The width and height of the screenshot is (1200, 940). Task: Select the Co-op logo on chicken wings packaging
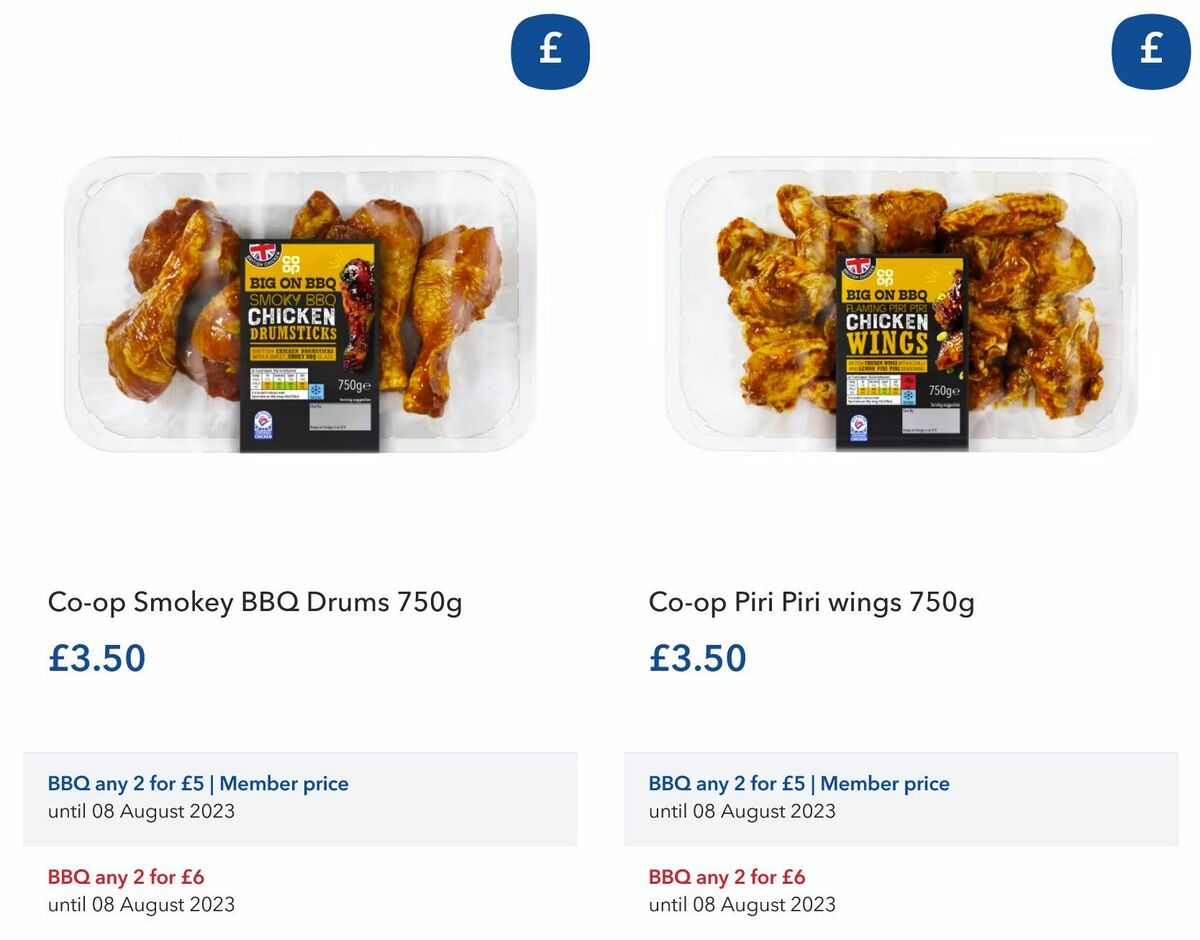click(886, 279)
